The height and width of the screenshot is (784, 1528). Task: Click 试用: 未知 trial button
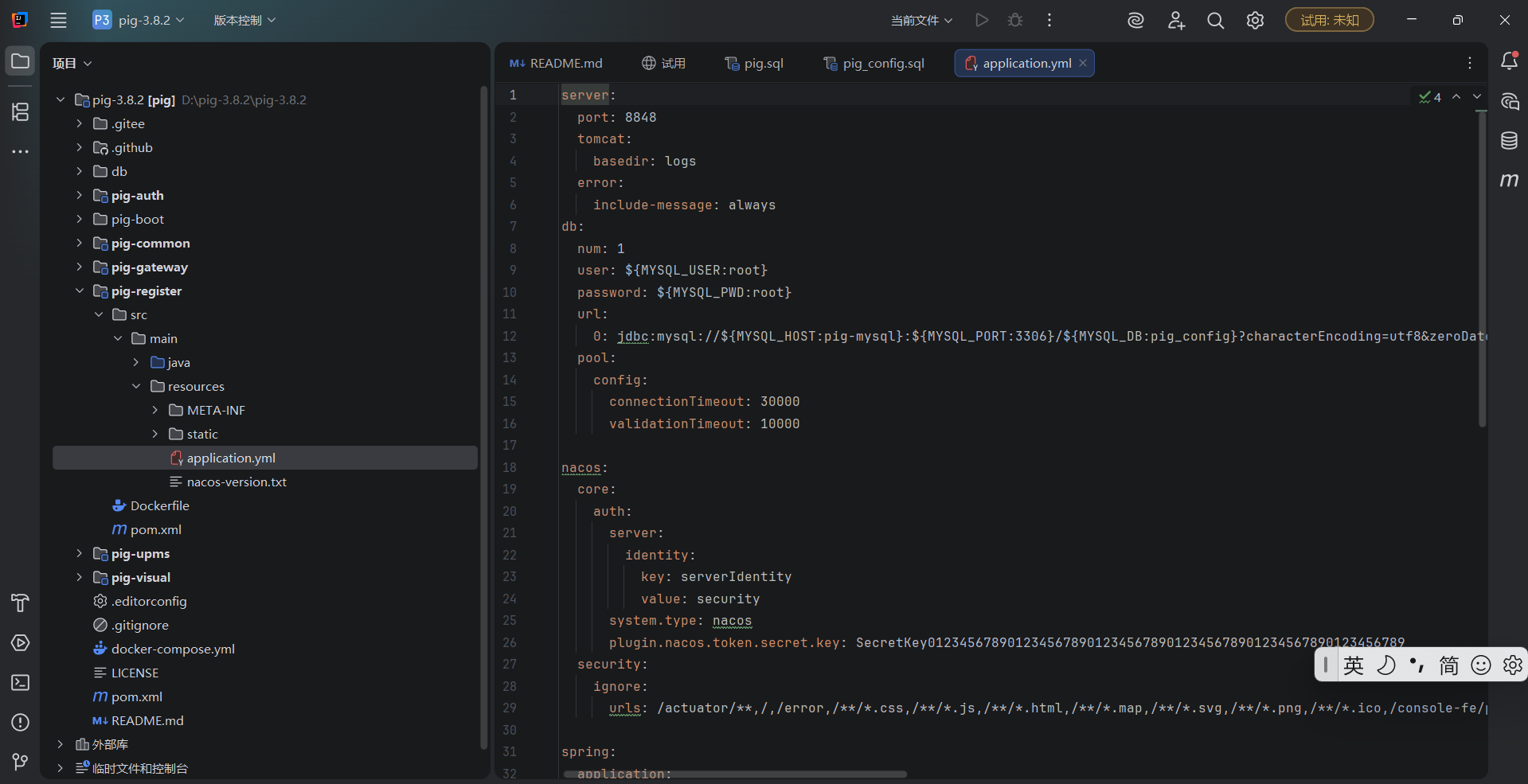click(x=1330, y=20)
